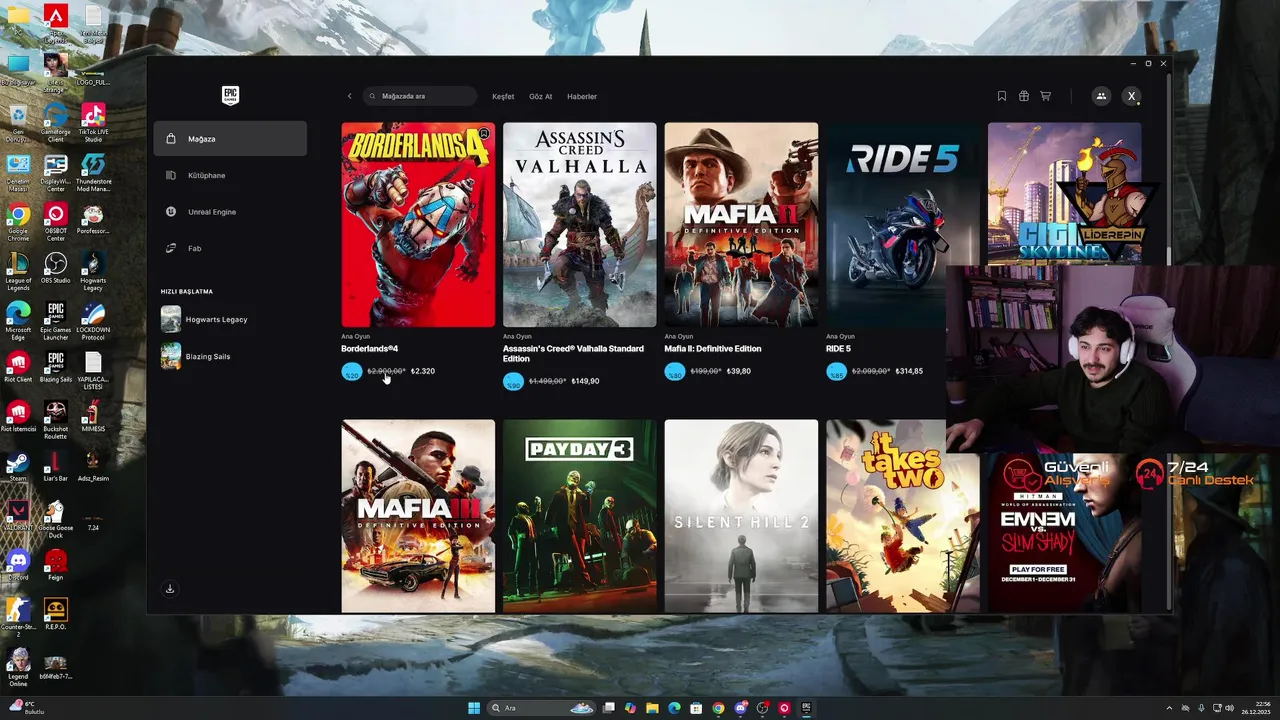This screenshot has height=720, width=1280.
Task: Click the OBS Studio desktop icon
Action: pyautogui.click(x=56, y=268)
